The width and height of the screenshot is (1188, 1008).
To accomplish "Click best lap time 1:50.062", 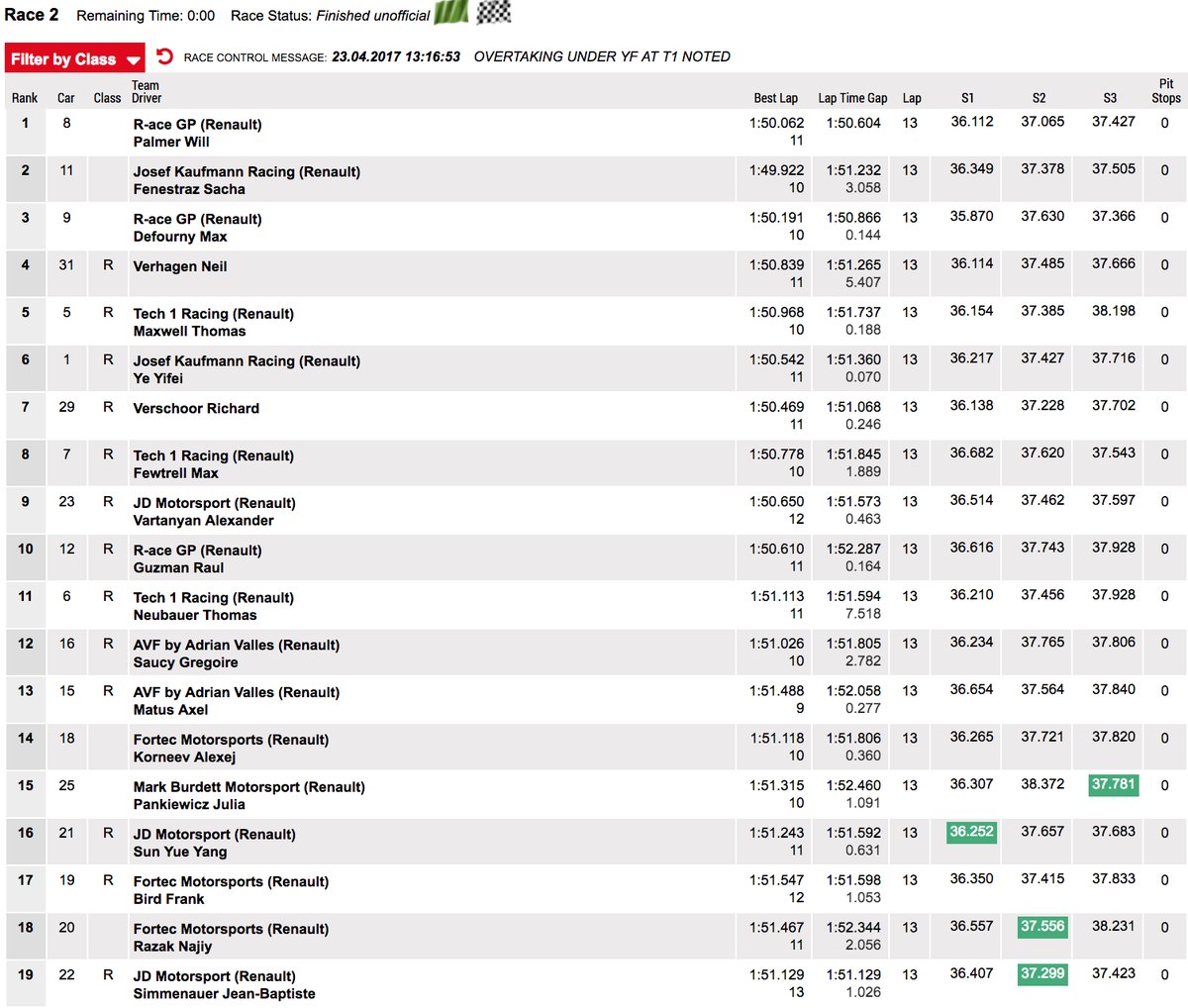I will 777,123.
